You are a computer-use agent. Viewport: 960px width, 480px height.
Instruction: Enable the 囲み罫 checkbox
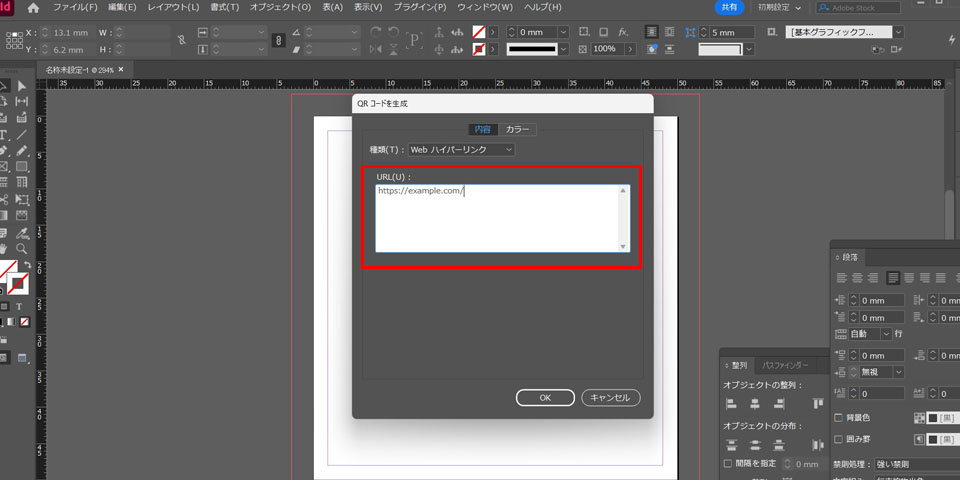coord(839,439)
